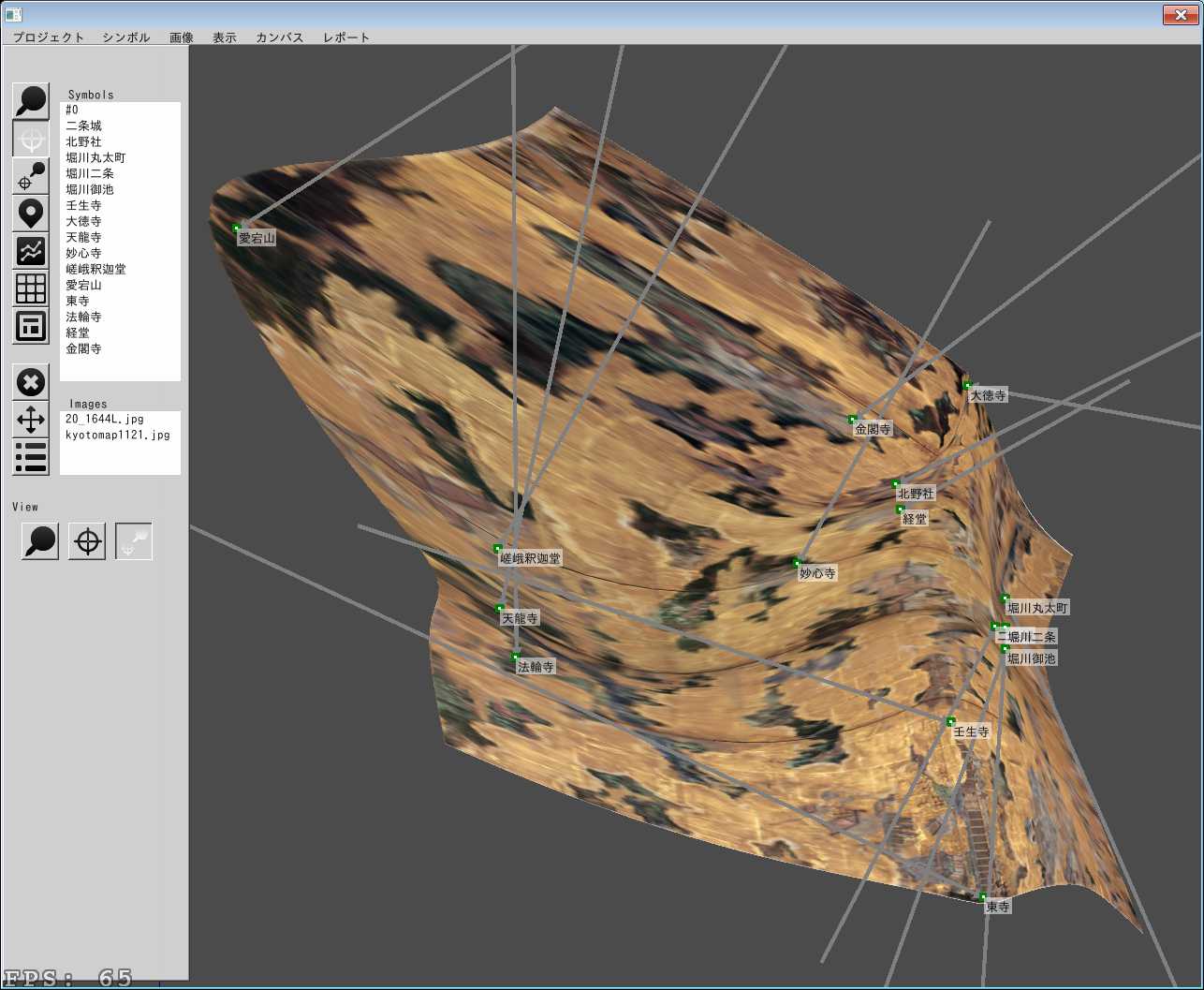Image resolution: width=1204 pixels, height=990 pixels.
Task: Toggle the crosshair target tool in toolbar
Action: [31, 139]
